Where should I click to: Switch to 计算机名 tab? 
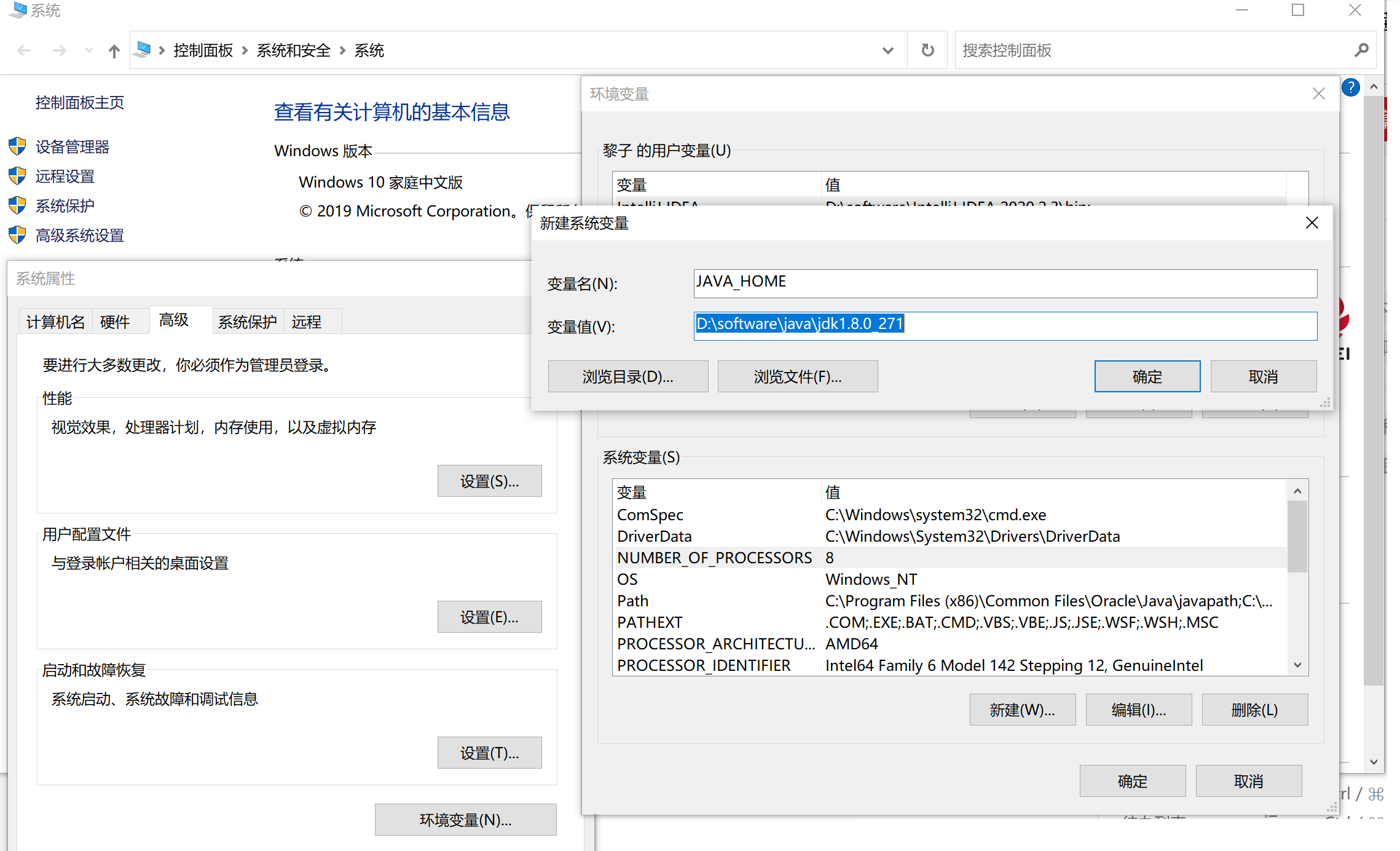(55, 322)
